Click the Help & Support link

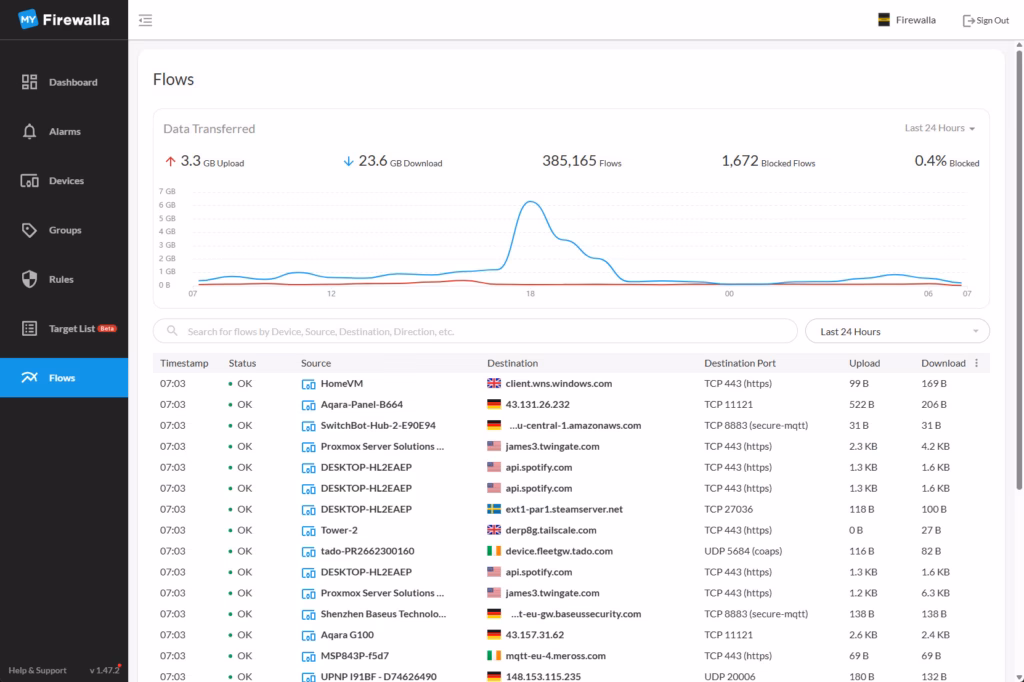pyautogui.click(x=37, y=670)
